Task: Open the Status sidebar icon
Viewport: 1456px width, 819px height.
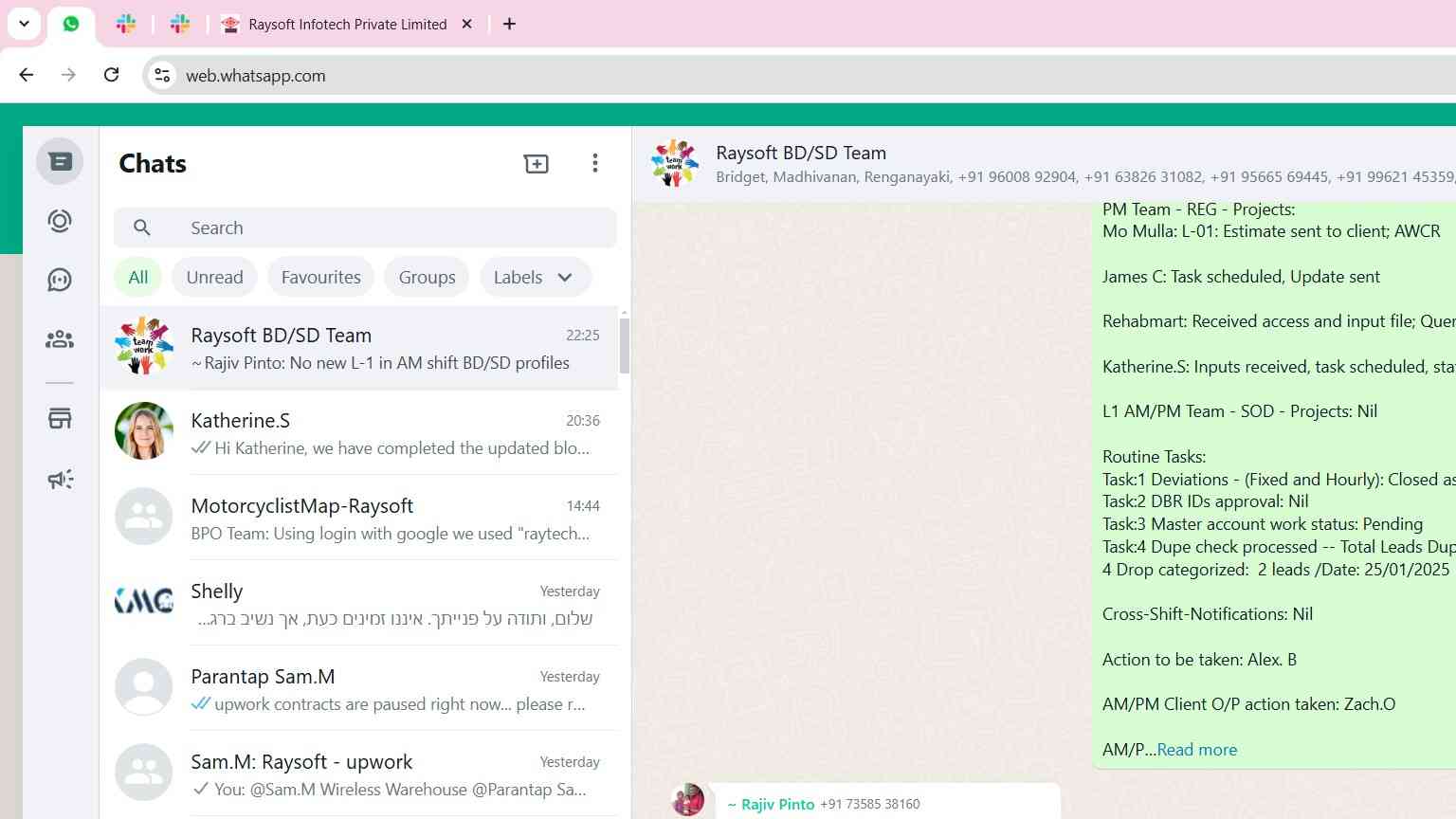Action: (x=60, y=221)
